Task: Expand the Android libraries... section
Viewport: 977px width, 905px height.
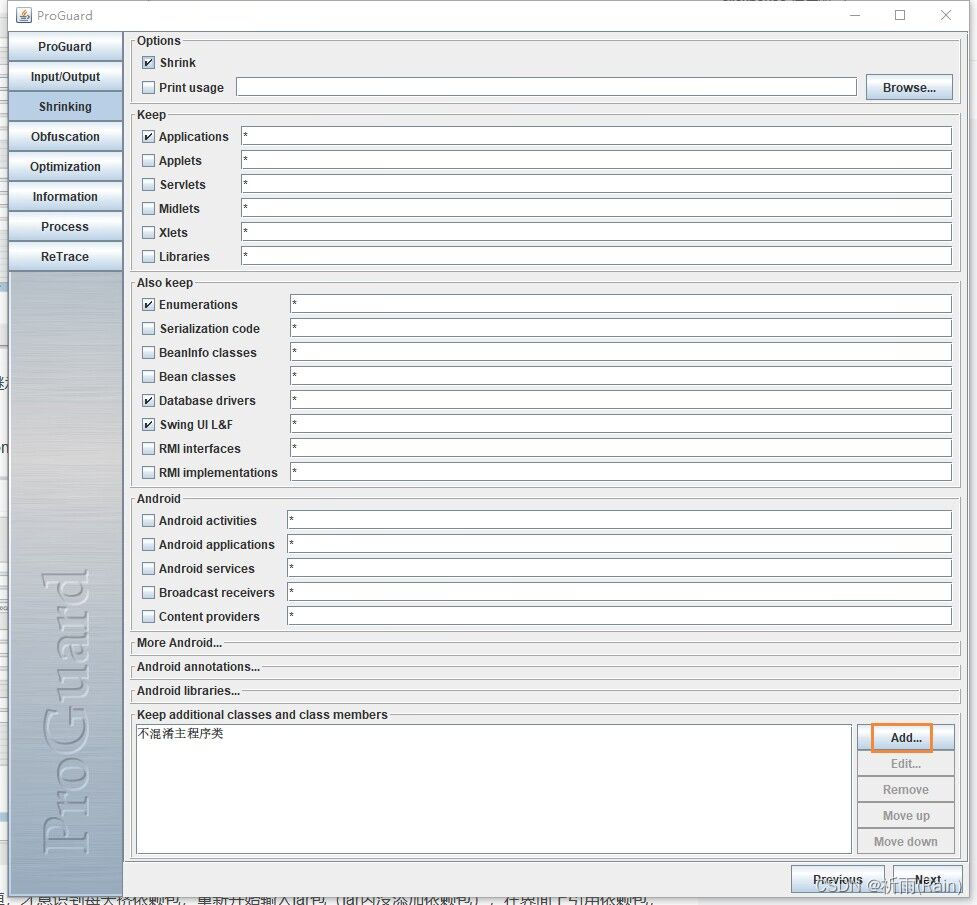Action: pyautogui.click(x=188, y=691)
